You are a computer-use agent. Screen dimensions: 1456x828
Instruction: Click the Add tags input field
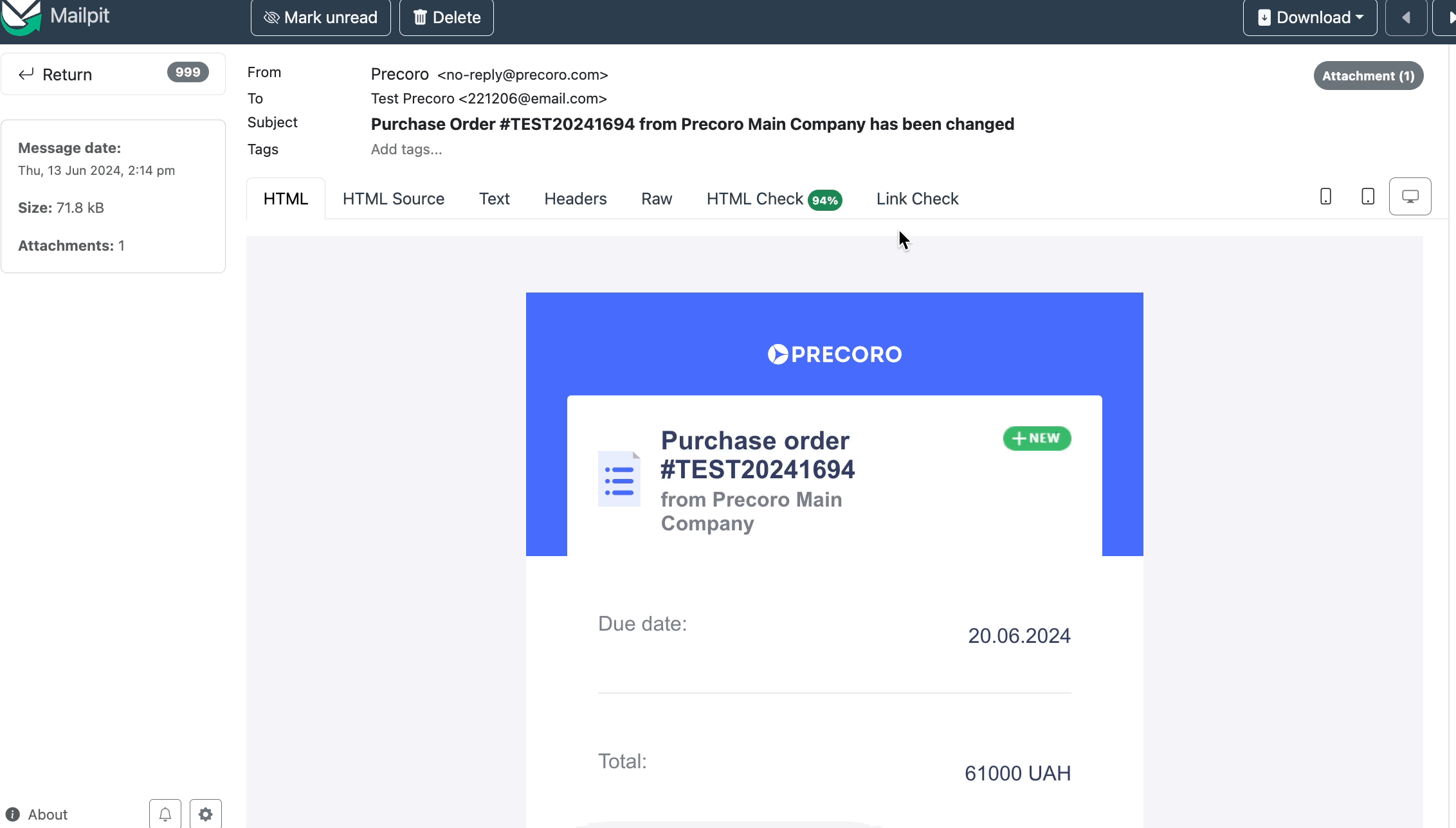tap(406, 149)
